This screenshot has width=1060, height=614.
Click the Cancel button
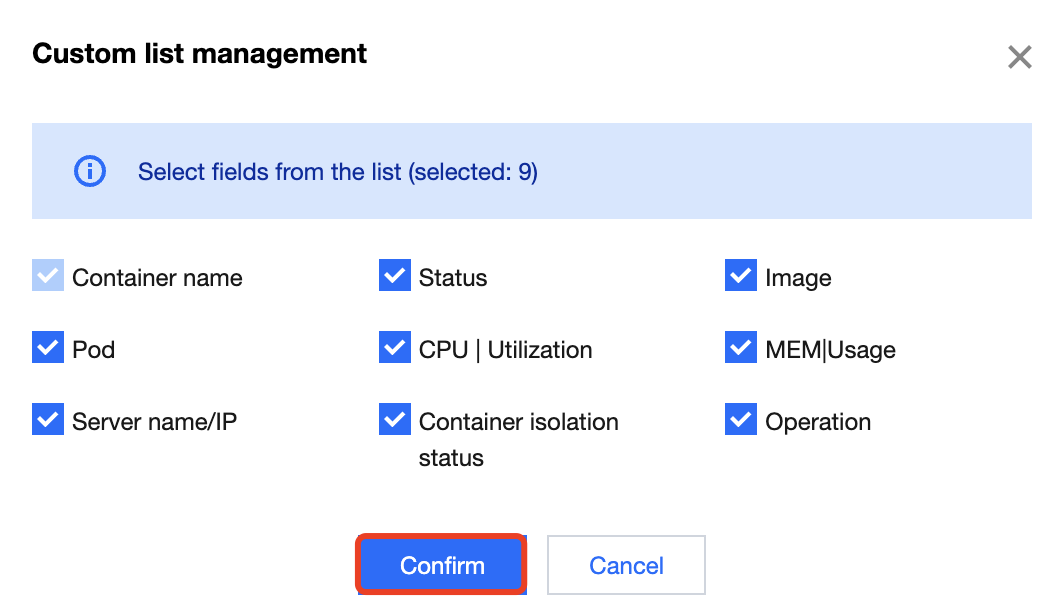click(626, 565)
